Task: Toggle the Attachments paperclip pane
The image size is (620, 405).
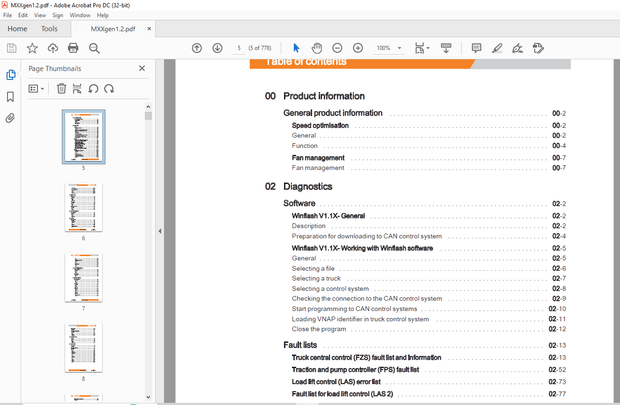Action: click(x=11, y=118)
